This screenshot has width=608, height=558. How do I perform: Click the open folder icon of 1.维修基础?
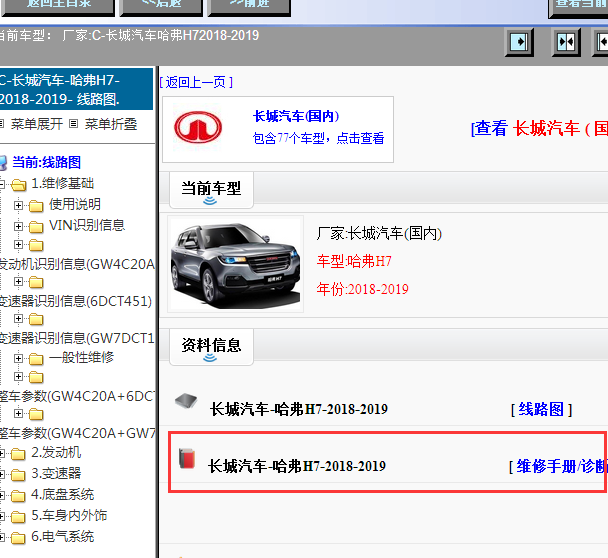coord(19,185)
